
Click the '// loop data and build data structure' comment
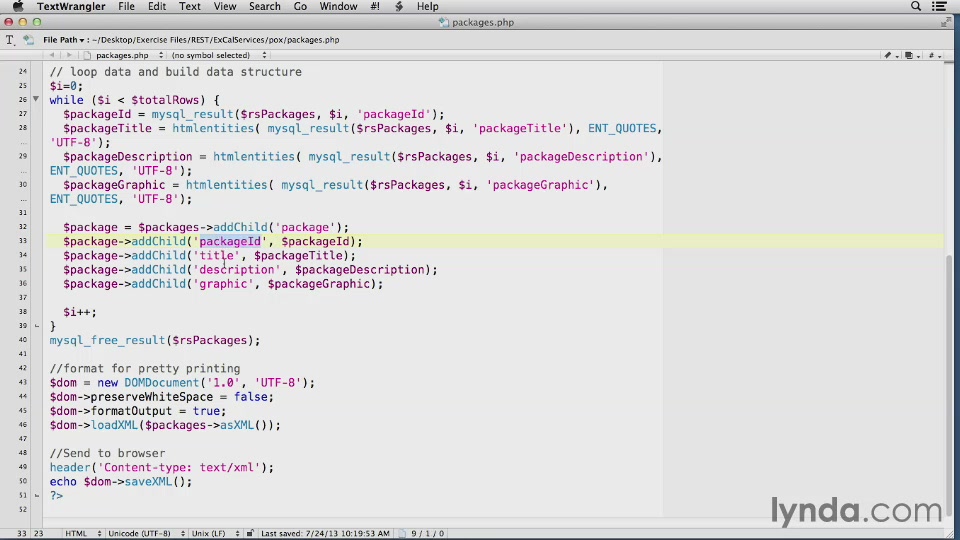[176, 72]
